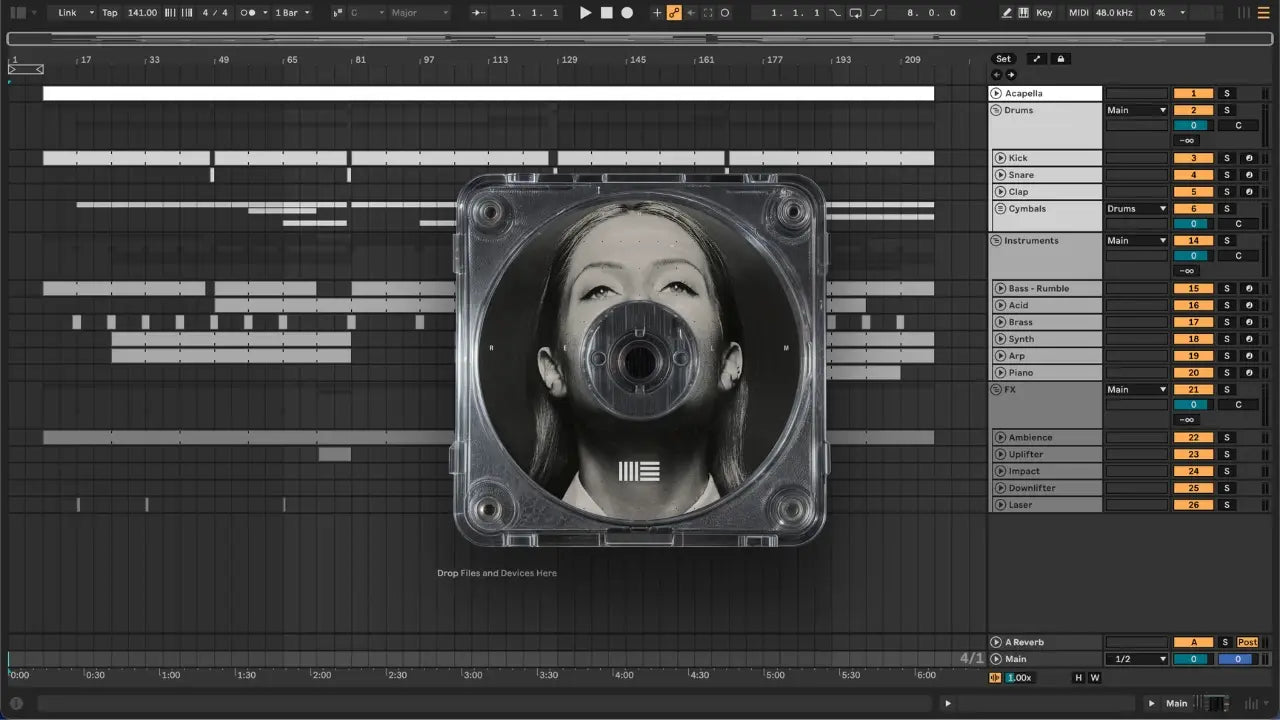Select the Laser track header
Image resolution: width=1280 pixels, height=720 pixels.
click(1047, 505)
